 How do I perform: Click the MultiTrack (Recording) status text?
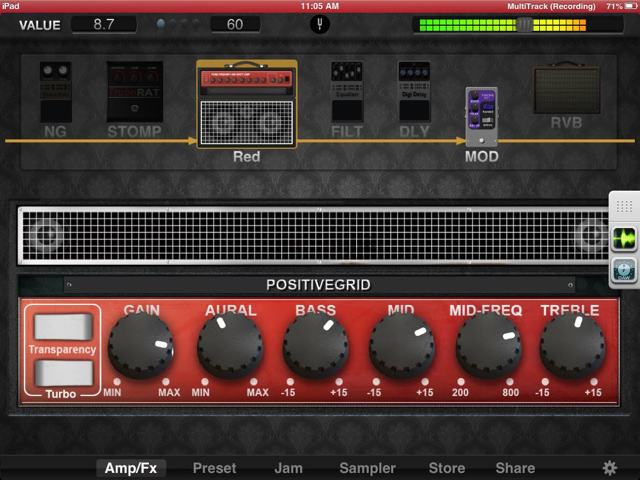click(551, 6)
